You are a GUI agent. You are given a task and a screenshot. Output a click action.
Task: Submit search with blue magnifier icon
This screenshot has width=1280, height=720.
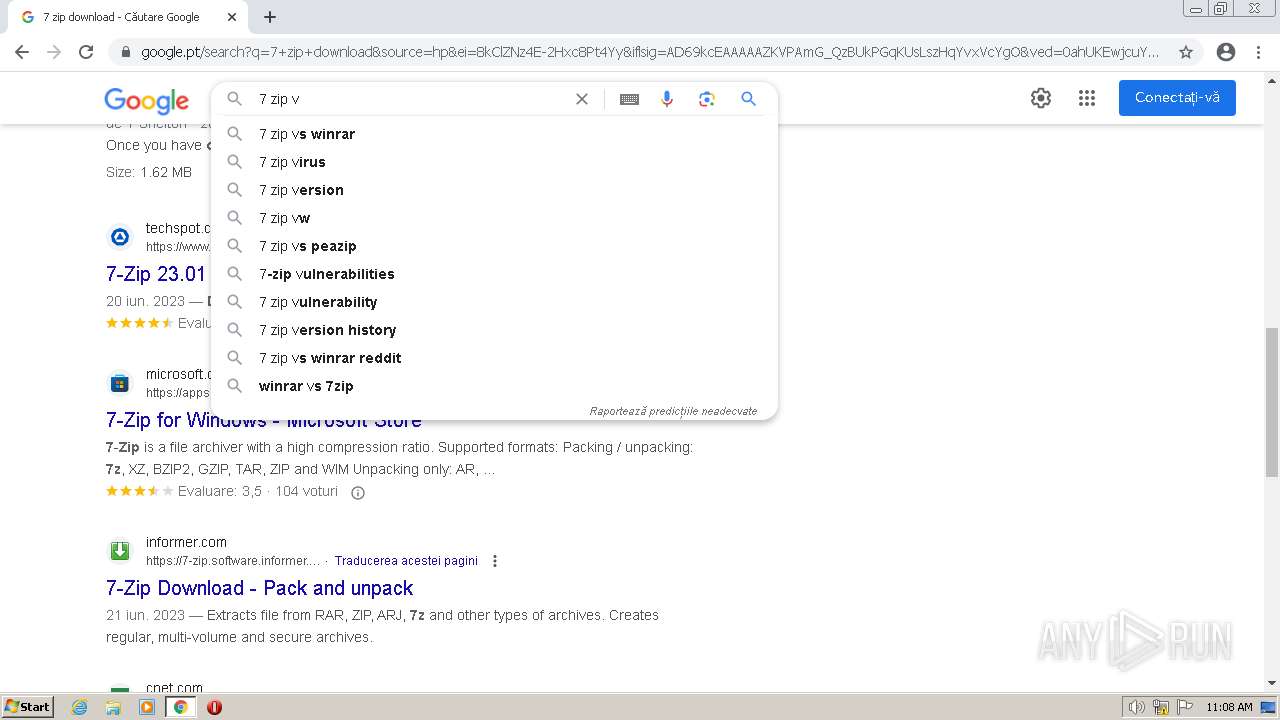click(x=748, y=99)
